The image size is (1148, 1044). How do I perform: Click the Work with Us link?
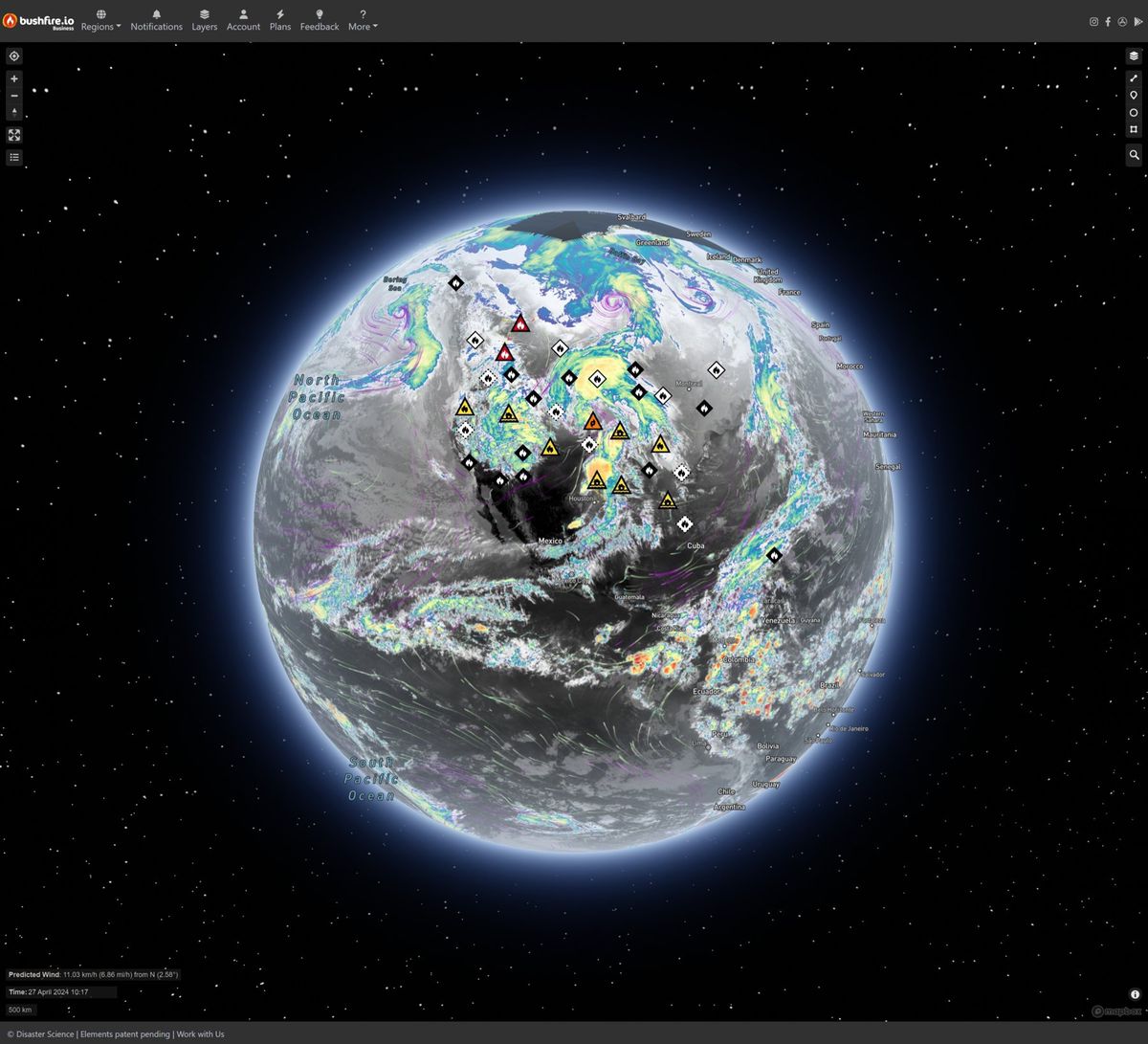[x=200, y=1033]
